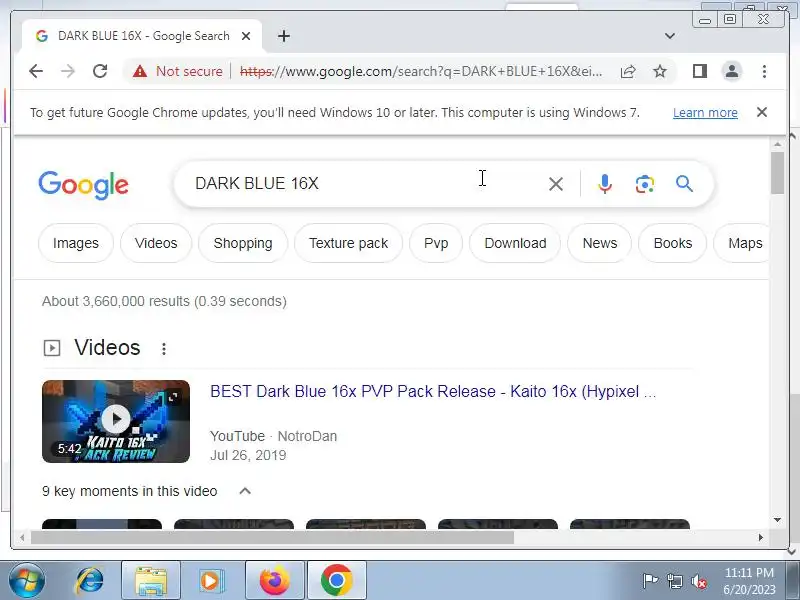This screenshot has width=800, height=600.
Task: Open the tab search dropdown chevron
Action: [670, 36]
